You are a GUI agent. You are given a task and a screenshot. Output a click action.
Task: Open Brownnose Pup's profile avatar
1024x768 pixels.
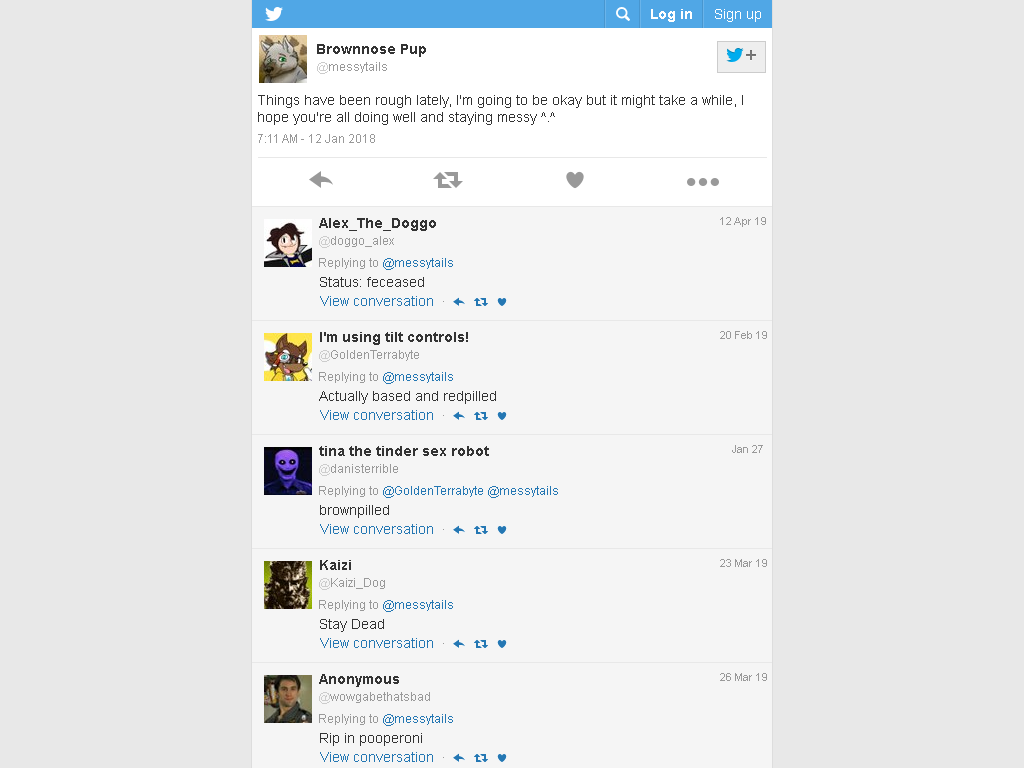pos(283,59)
